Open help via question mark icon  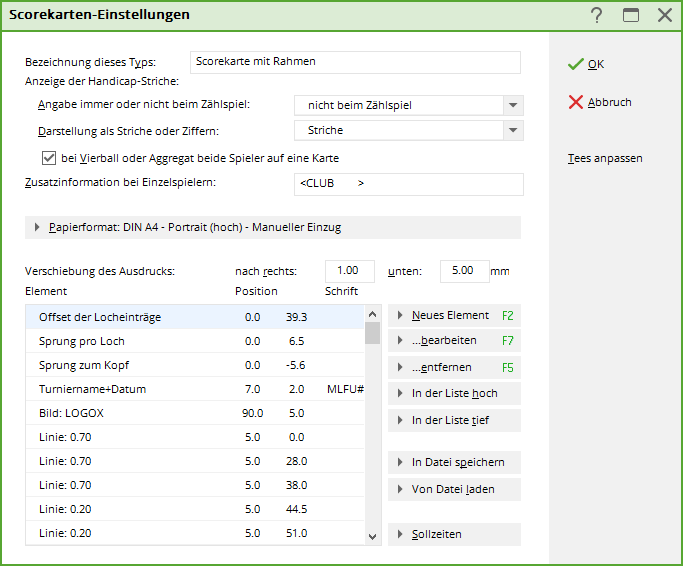(x=597, y=15)
